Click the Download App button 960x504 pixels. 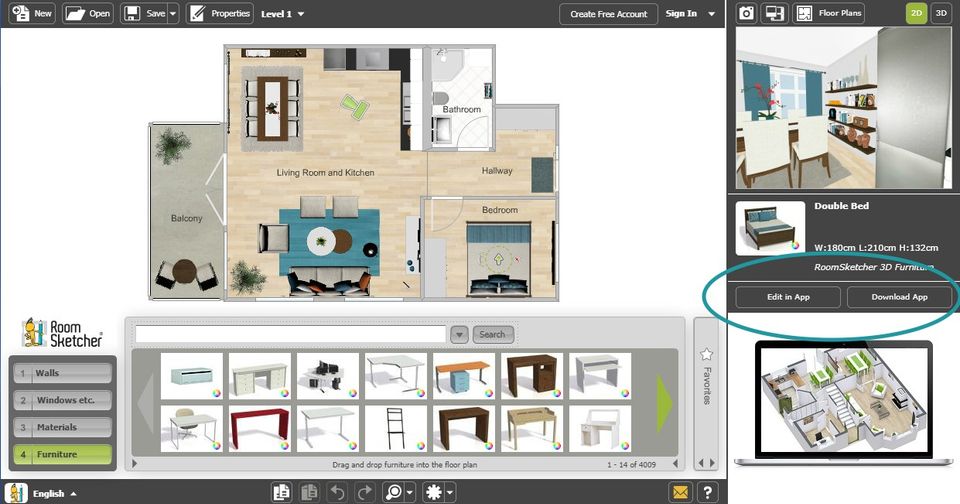point(899,297)
